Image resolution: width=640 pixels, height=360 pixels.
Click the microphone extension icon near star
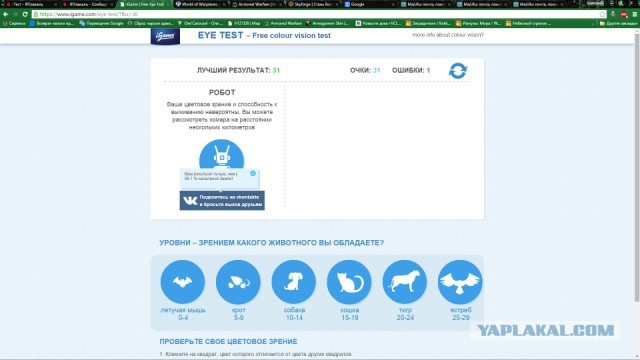tap(613, 14)
